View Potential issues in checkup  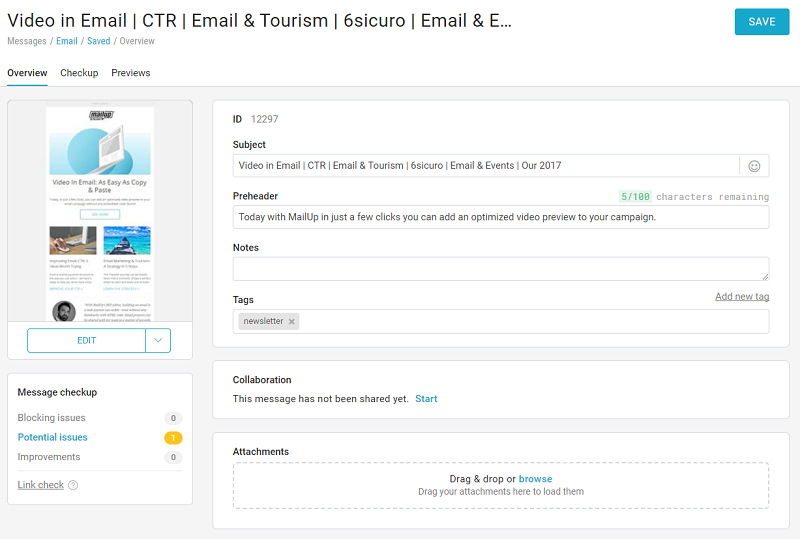[53, 438]
